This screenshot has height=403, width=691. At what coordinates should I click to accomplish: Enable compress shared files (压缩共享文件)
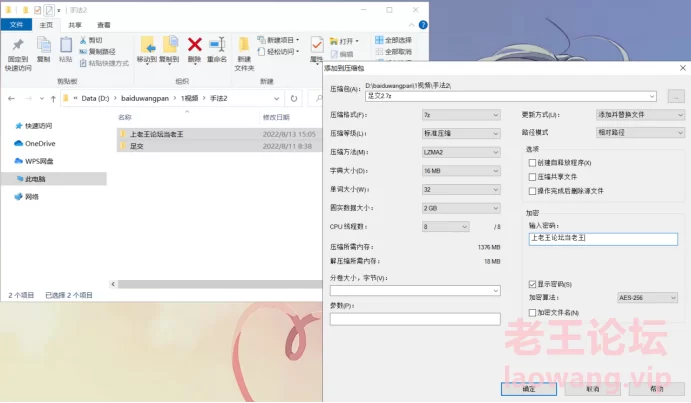pyautogui.click(x=532, y=177)
